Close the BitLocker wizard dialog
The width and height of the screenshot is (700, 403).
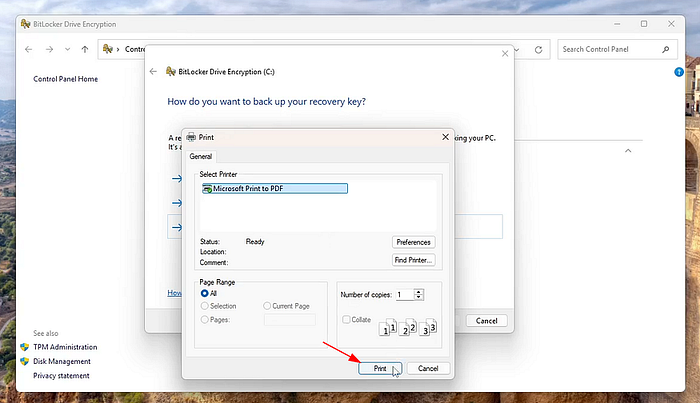(x=505, y=54)
